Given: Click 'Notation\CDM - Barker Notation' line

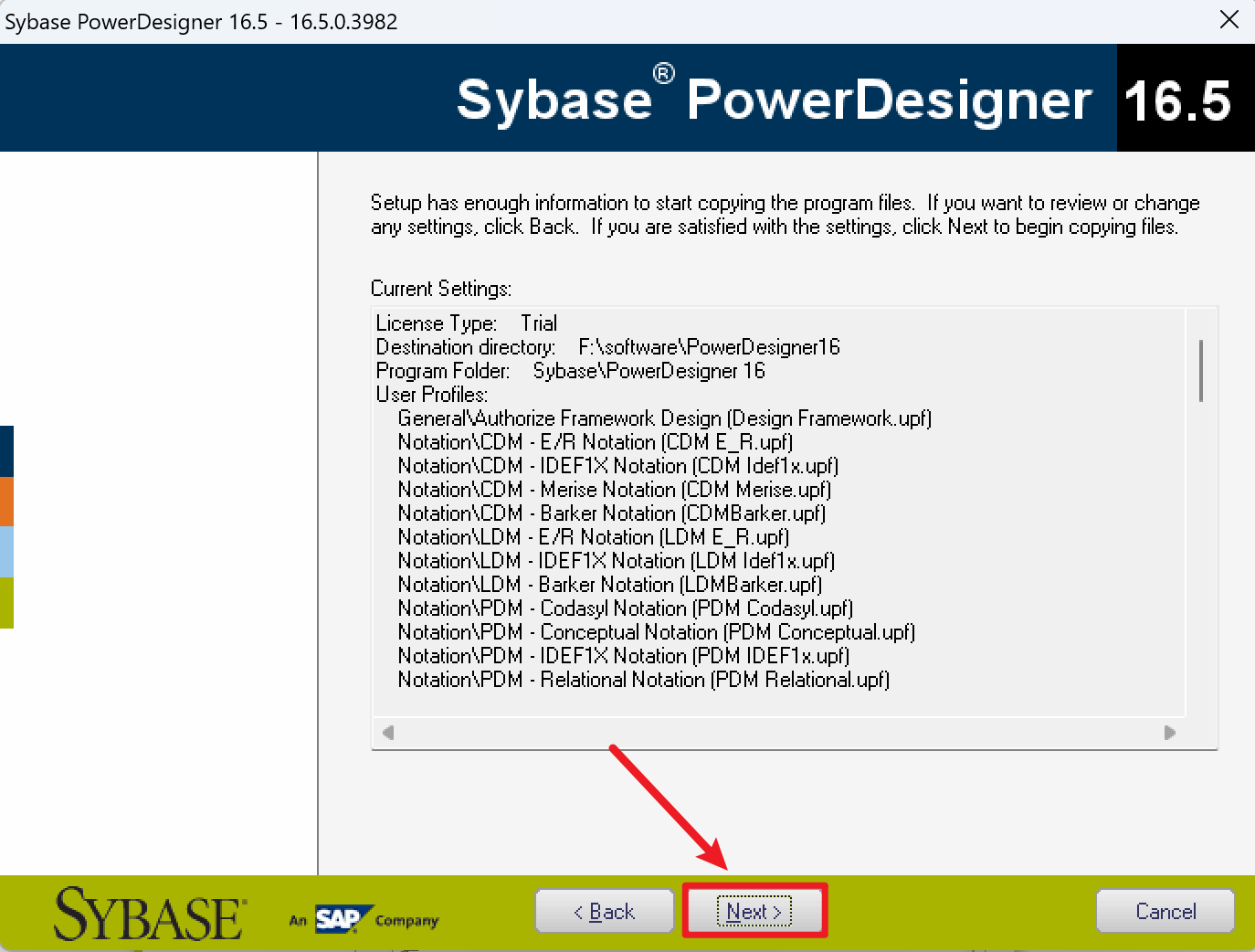Looking at the screenshot, I should (612, 513).
